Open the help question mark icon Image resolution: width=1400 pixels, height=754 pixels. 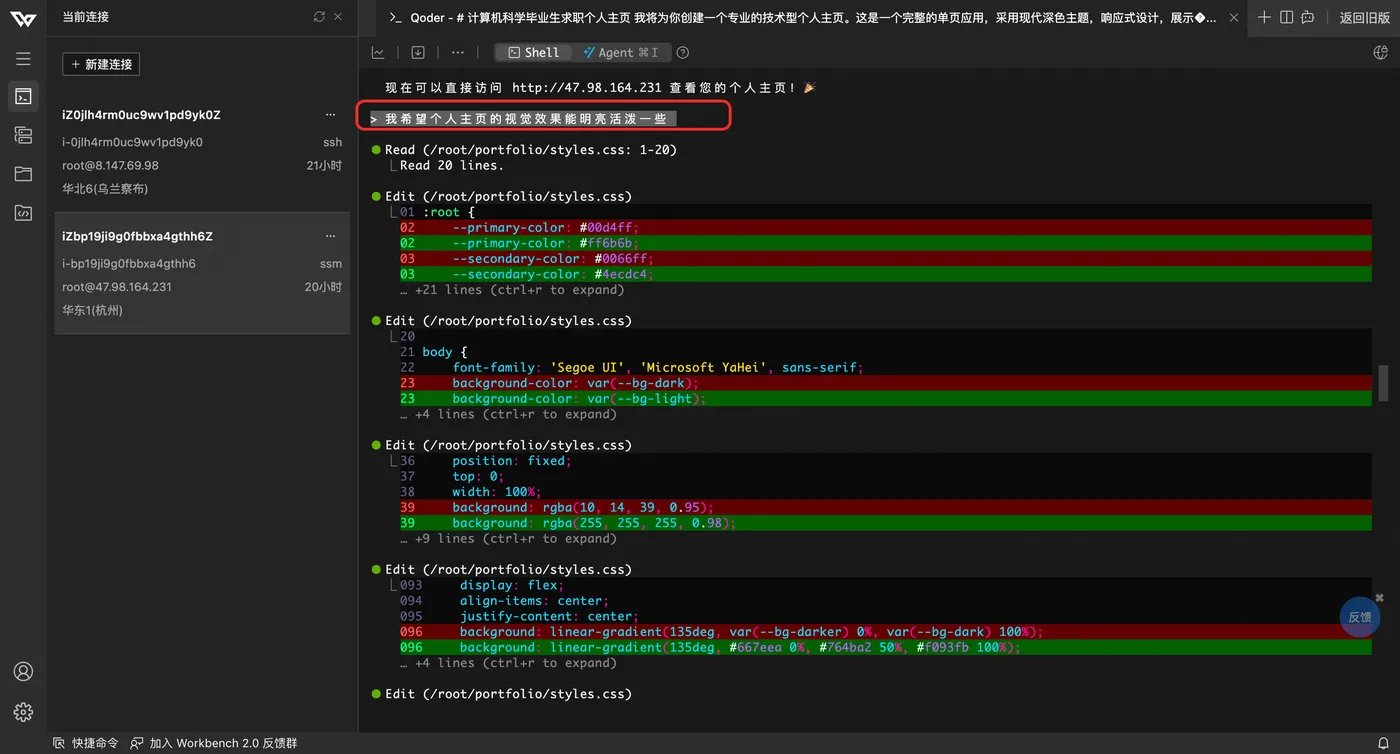683,53
